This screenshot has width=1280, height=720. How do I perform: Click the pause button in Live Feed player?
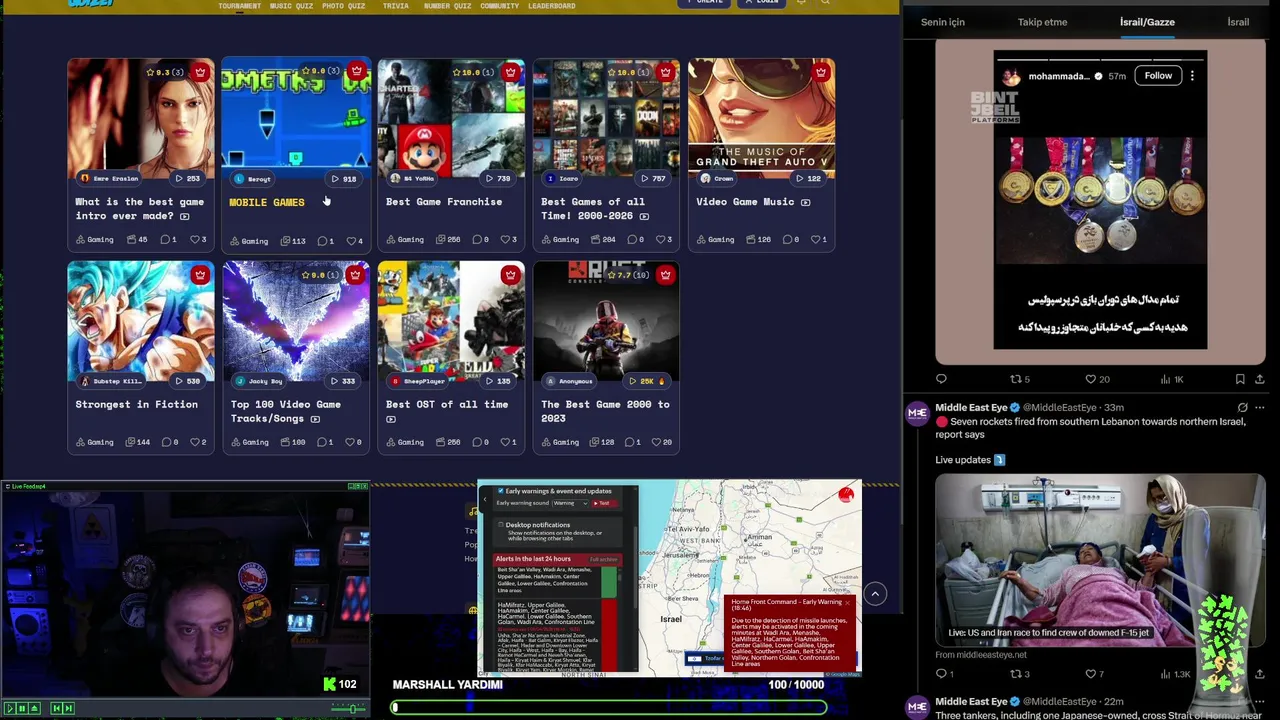(x=22, y=708)
